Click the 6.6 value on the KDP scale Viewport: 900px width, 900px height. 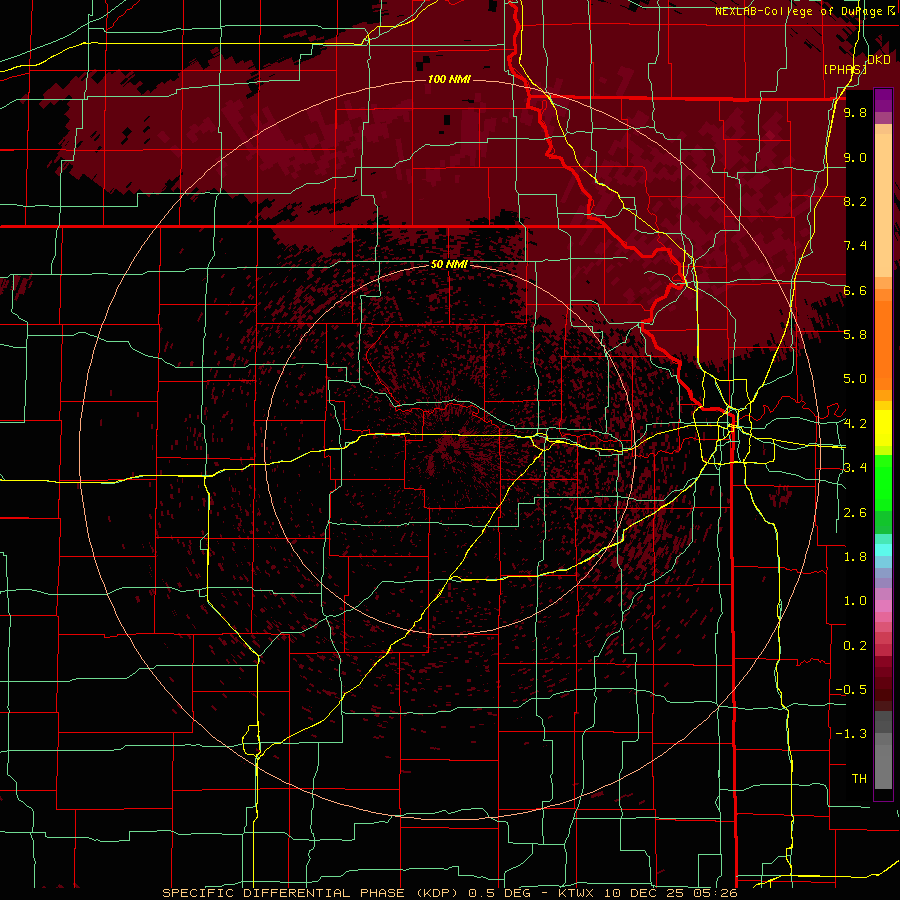(x=855, y=290)
